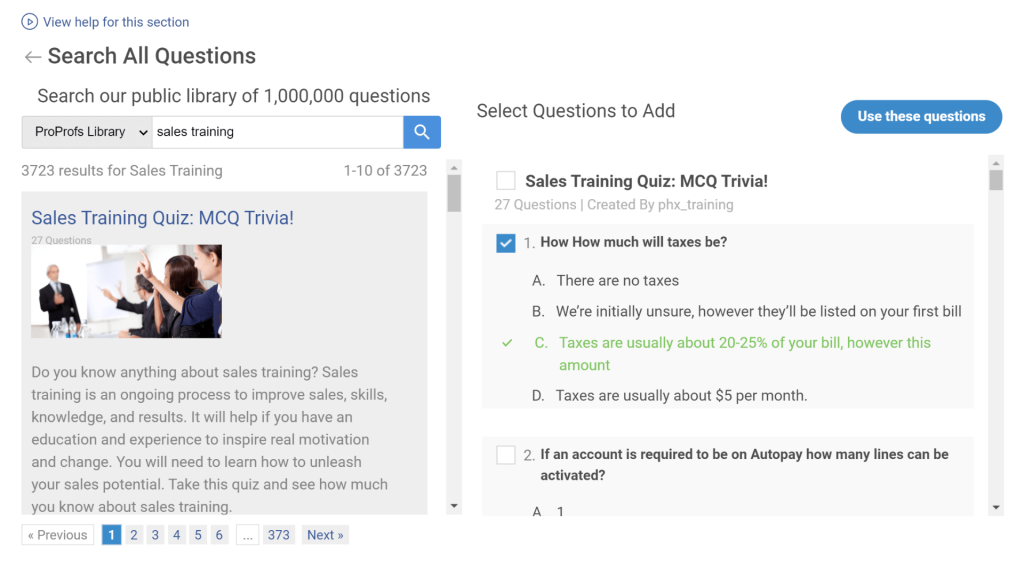Click the sales training quiz thumbnail image
1024x561 pixels.
tap(126, 291)
